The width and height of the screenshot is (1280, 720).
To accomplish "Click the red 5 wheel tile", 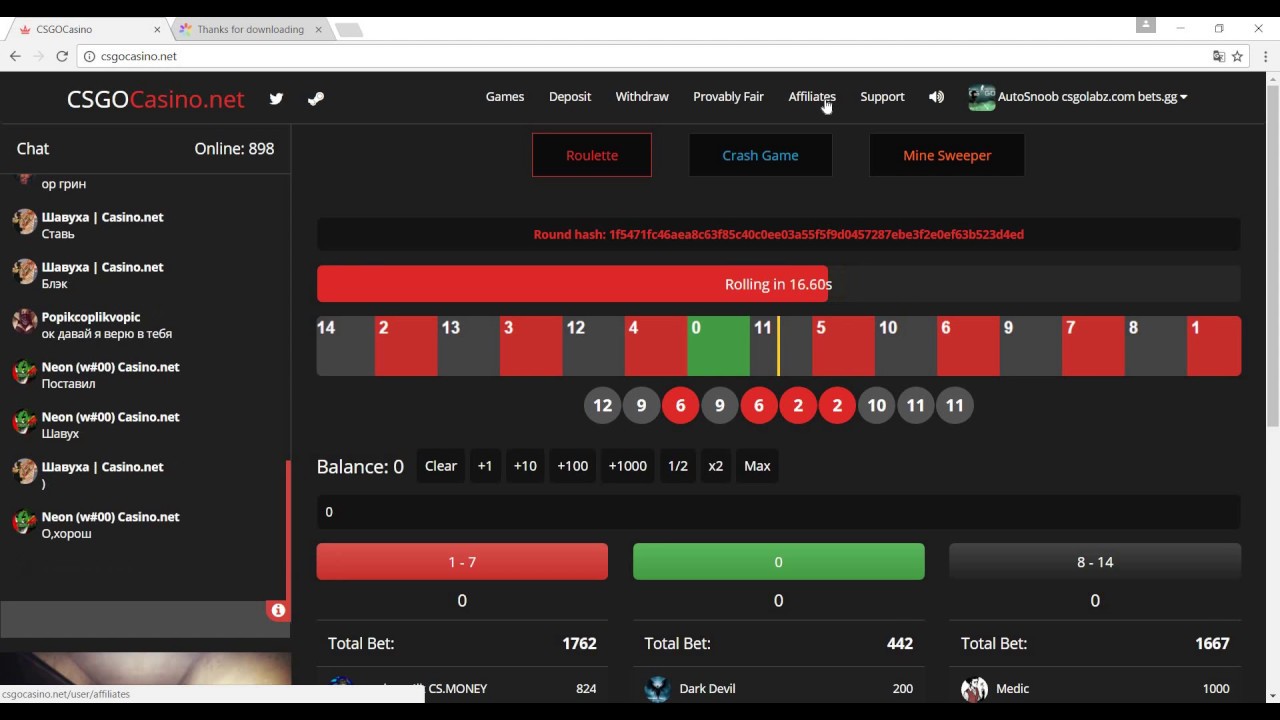I will tap(843, 346).
